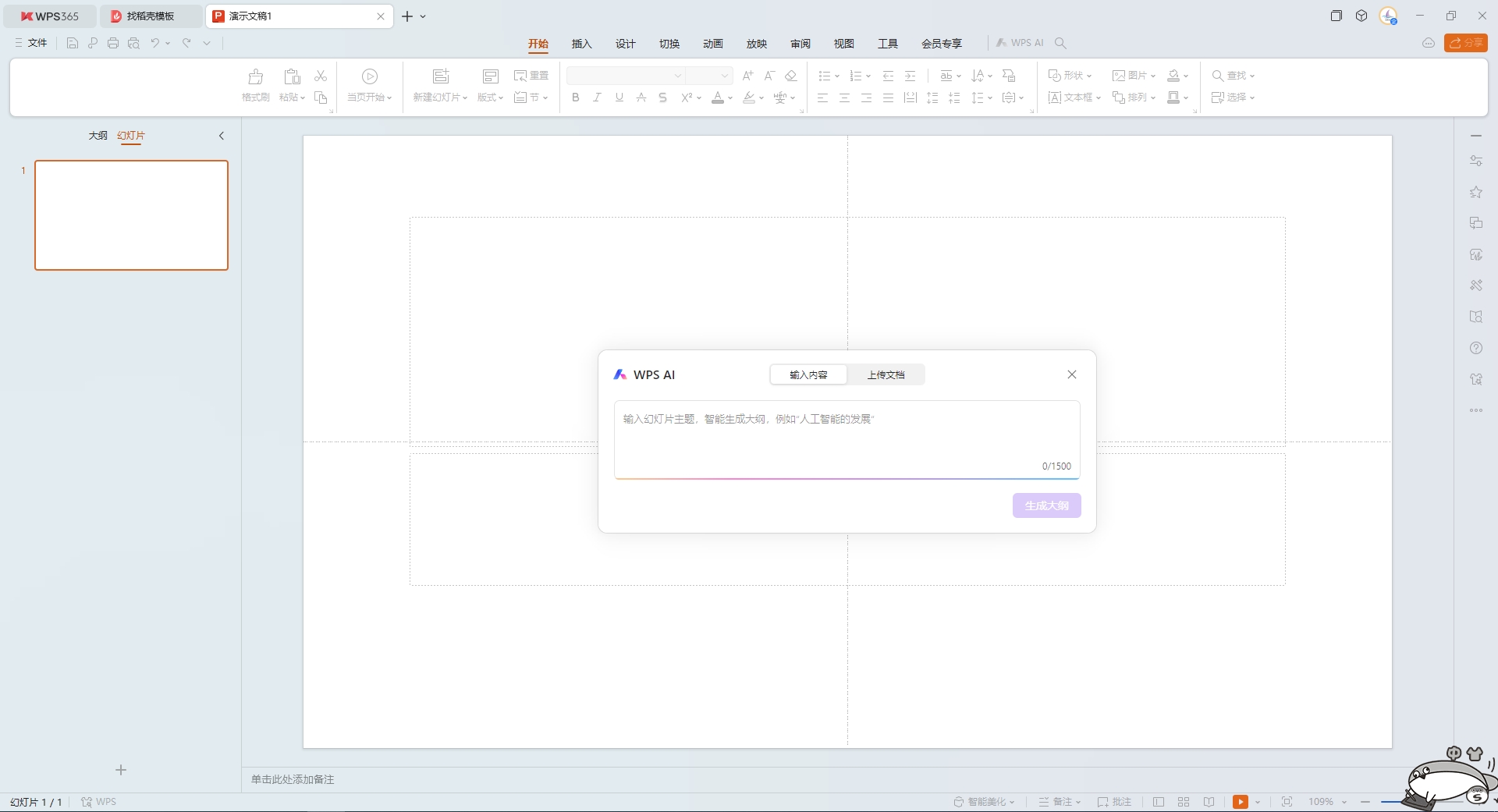
Task: Click the Smart Beautify (智能美化) button
Action: (984, 802)
